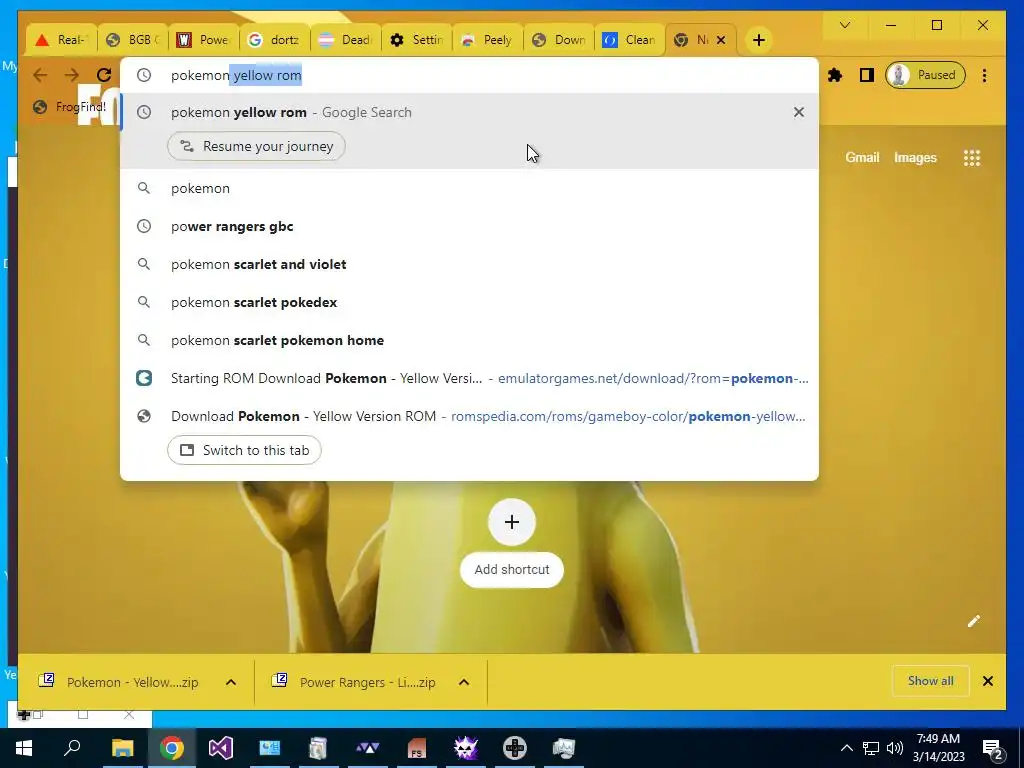This screenshot has width=1024, height=768.
Task: Switch to the Settings tab
Action: [417, 40]
